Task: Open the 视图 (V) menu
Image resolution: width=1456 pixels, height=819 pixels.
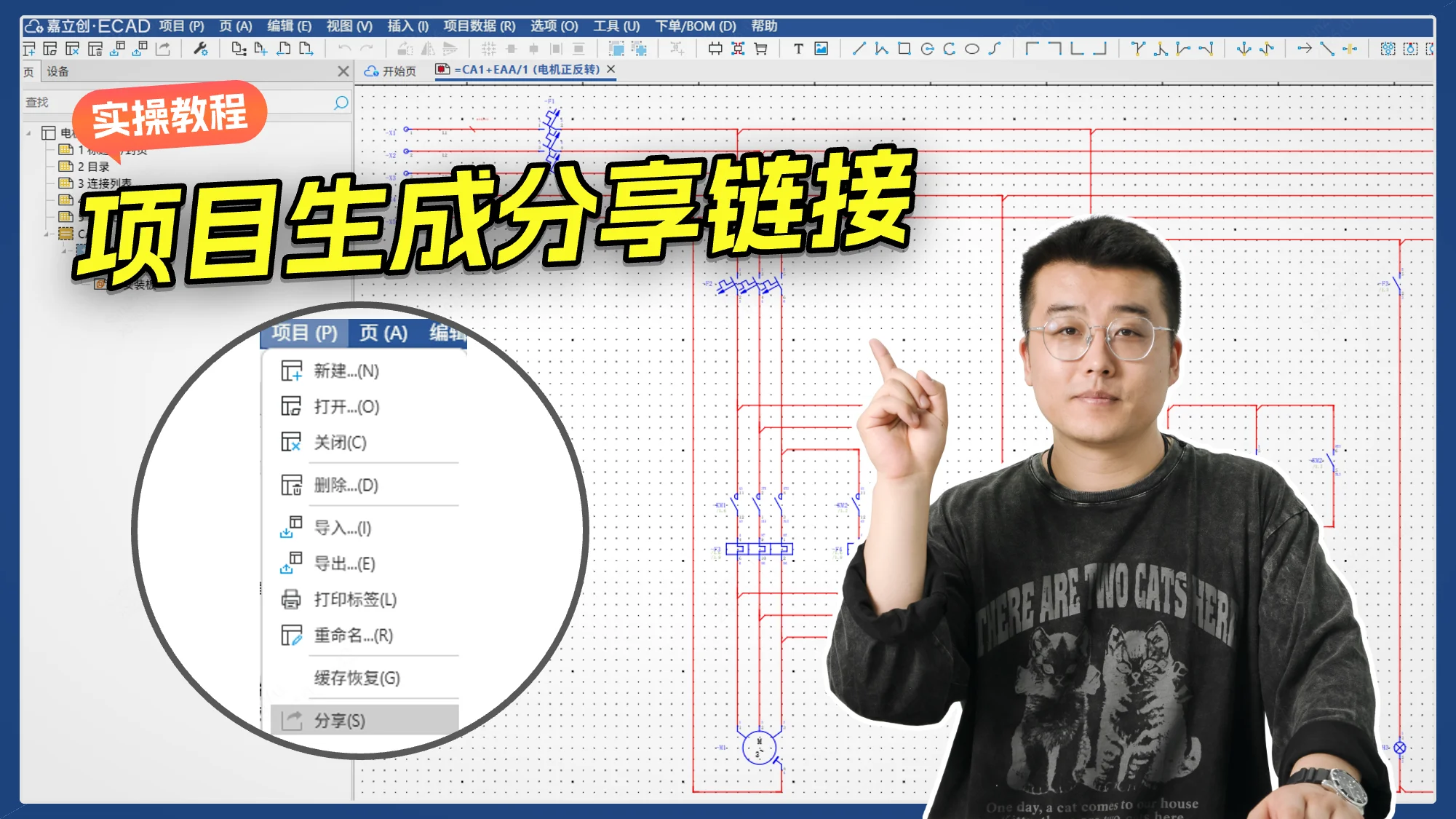Action: pyautogui.click(x=349, y=26)
